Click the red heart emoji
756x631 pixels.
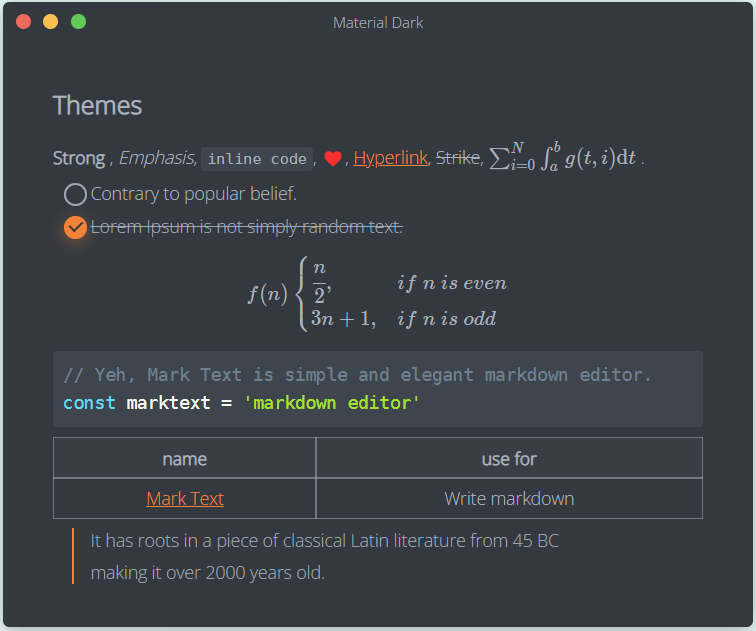(x=333, y=158)
